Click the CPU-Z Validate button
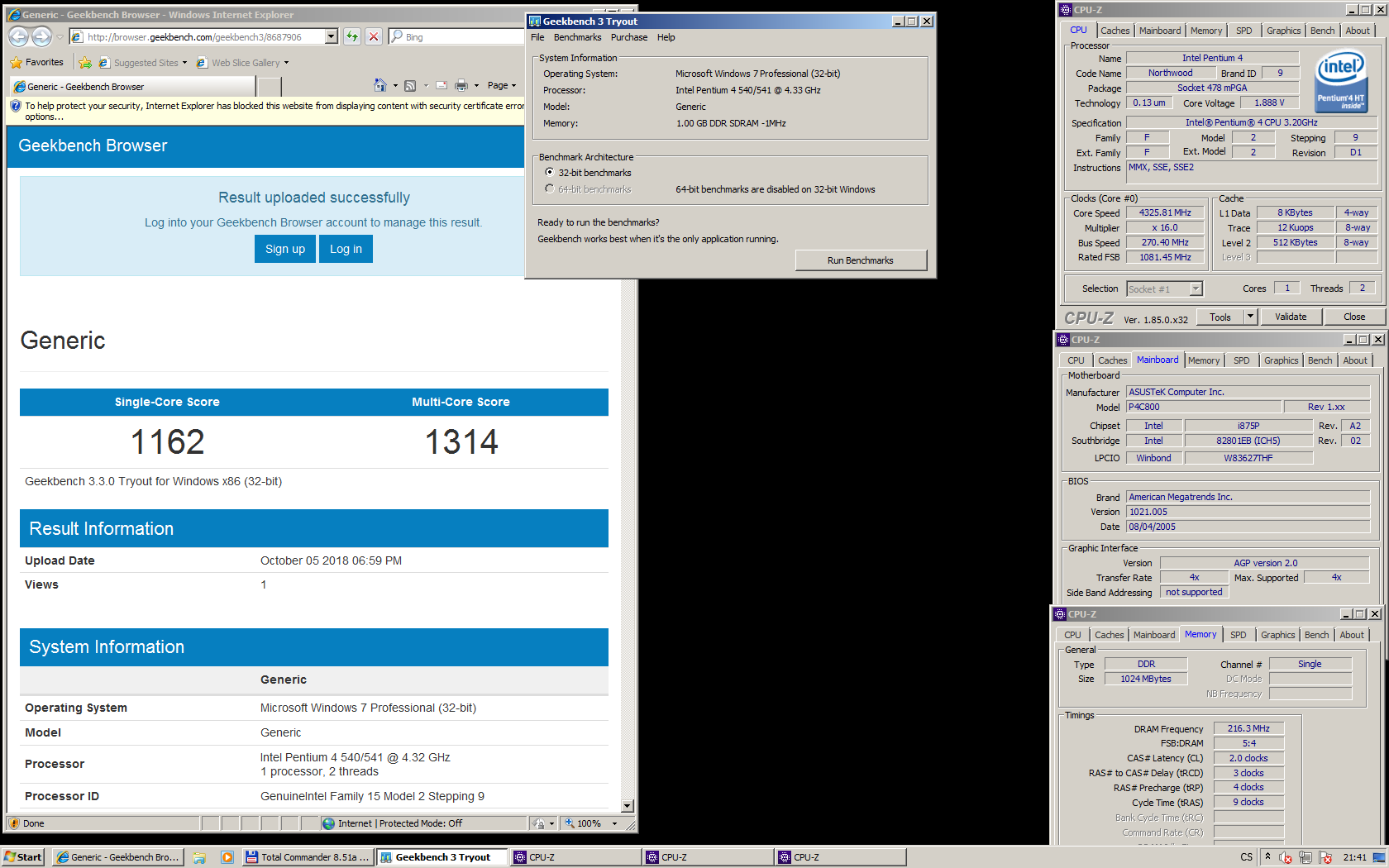 coord(1291,317)
